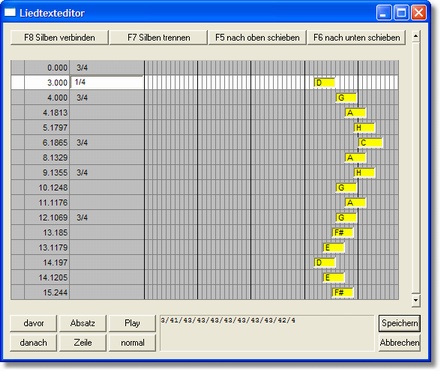This screenshot has height=371, width=440.
Task: Click 3/4 signature in row 4.000
Action: (82, 98)
